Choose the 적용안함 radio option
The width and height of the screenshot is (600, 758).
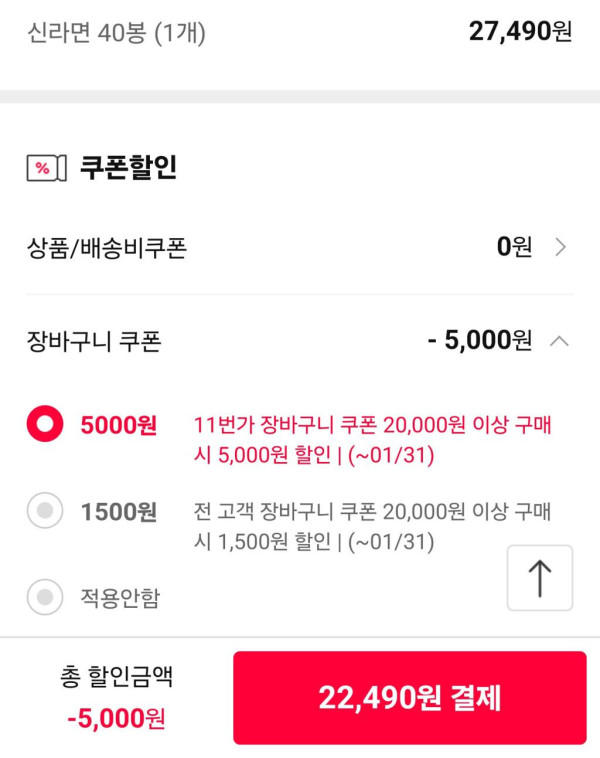coord(45,598)
